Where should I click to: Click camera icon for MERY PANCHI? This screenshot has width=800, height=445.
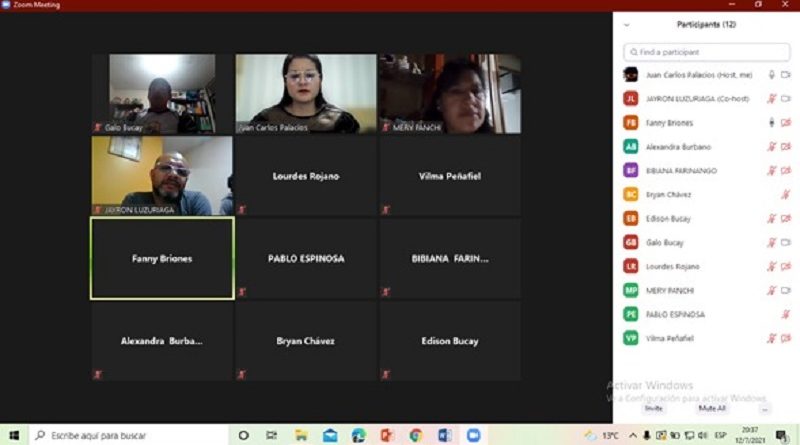(785, 291)
